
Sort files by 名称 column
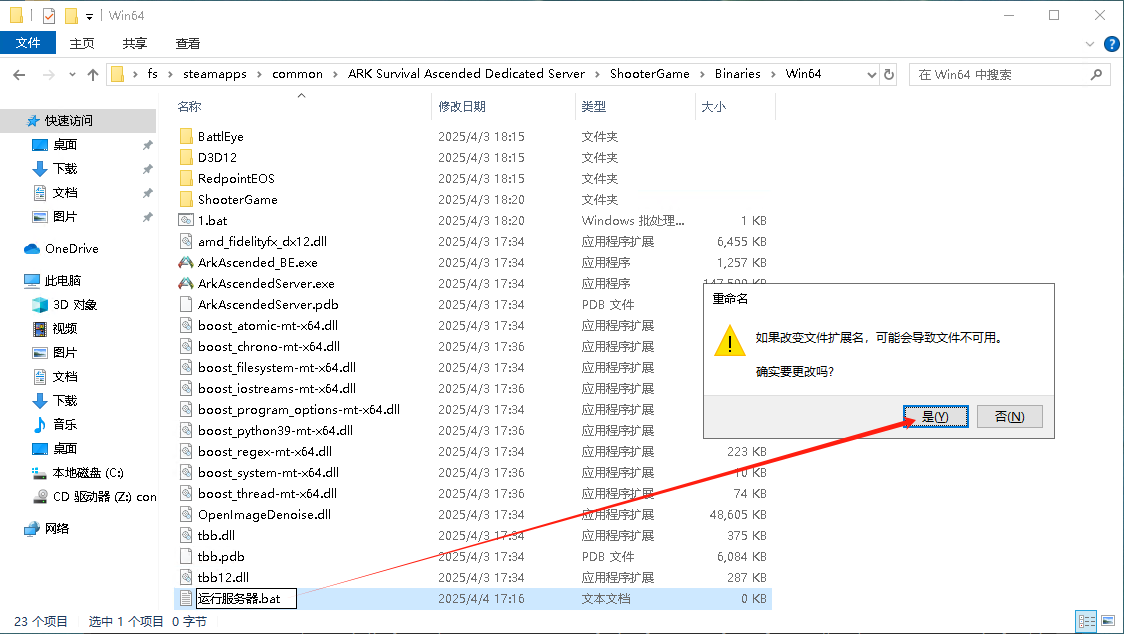(x=189, y=107)
